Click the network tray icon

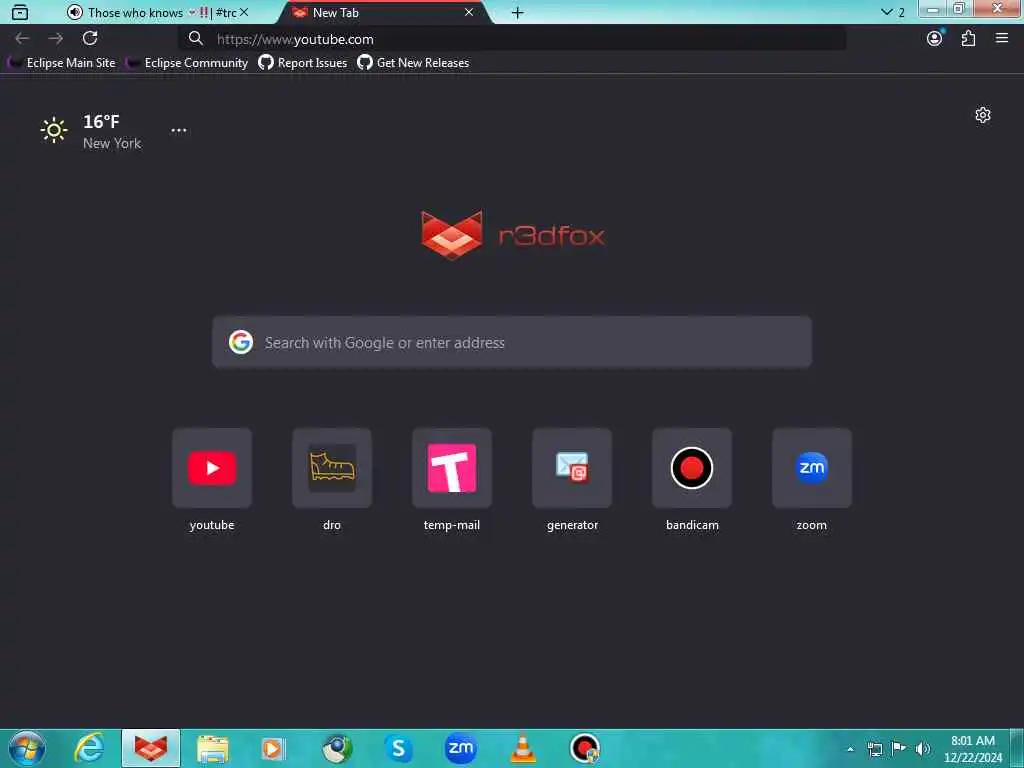(874, 749)
